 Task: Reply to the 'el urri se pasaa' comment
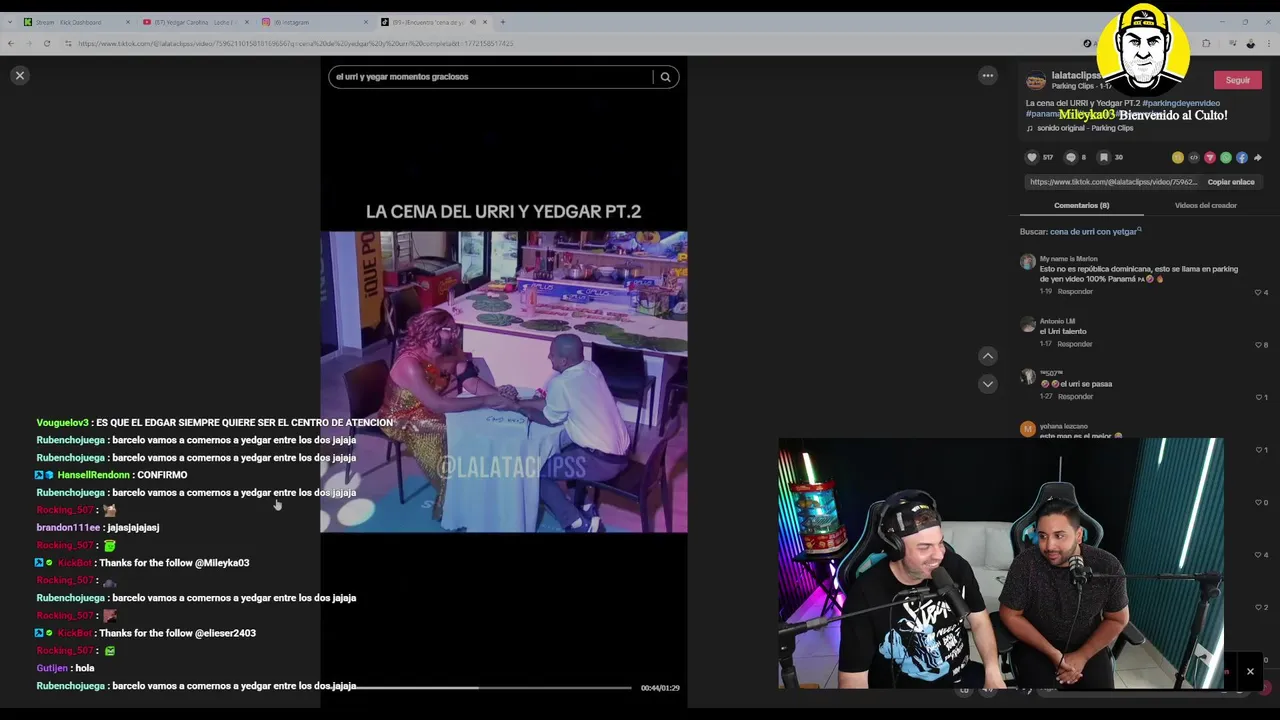pyautogui.click(x=1075, y=397)
